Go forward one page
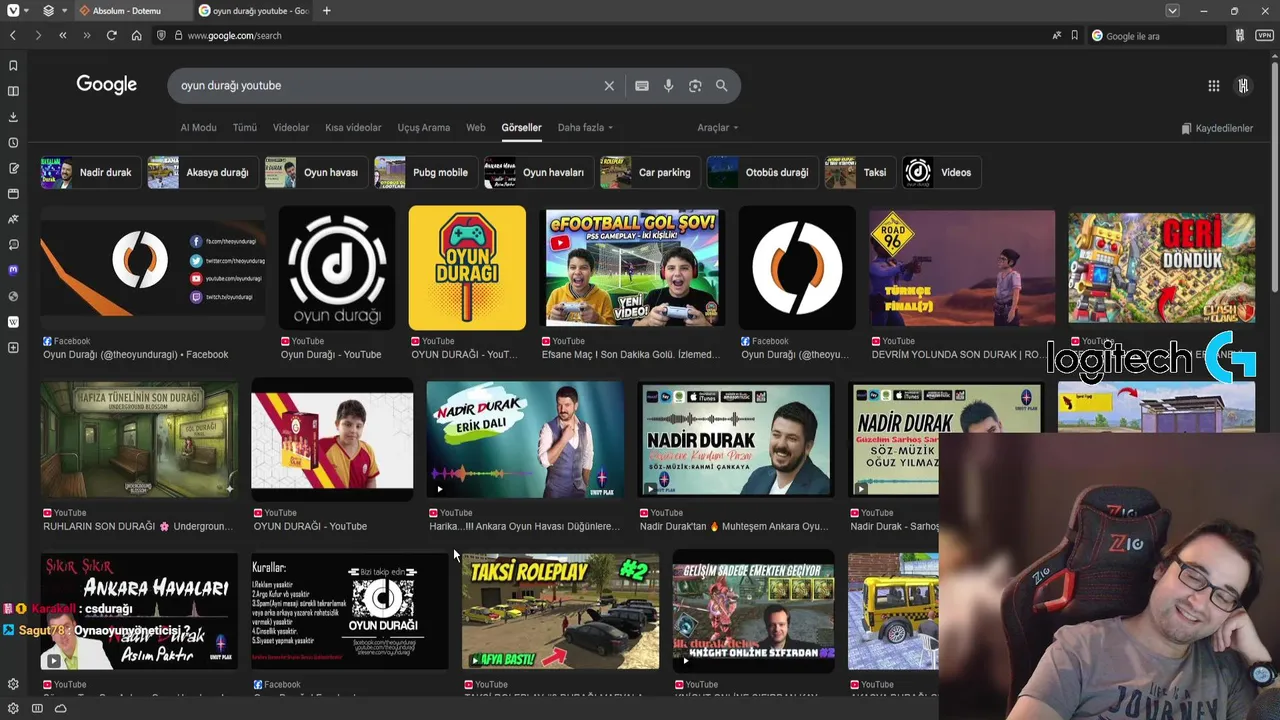This screenshot has height=720, width=1280. [38, 35]
